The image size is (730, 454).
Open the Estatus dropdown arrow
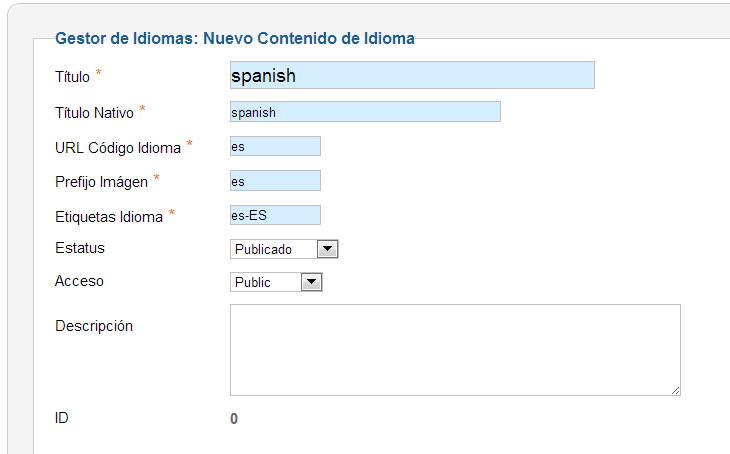[327, 249]
